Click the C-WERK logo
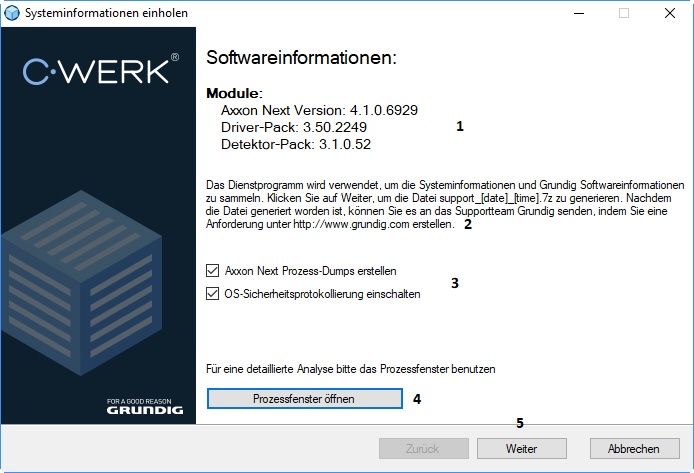Image resolution: width=694 pixels, height=473 pixels. click(x=100, y=71)
